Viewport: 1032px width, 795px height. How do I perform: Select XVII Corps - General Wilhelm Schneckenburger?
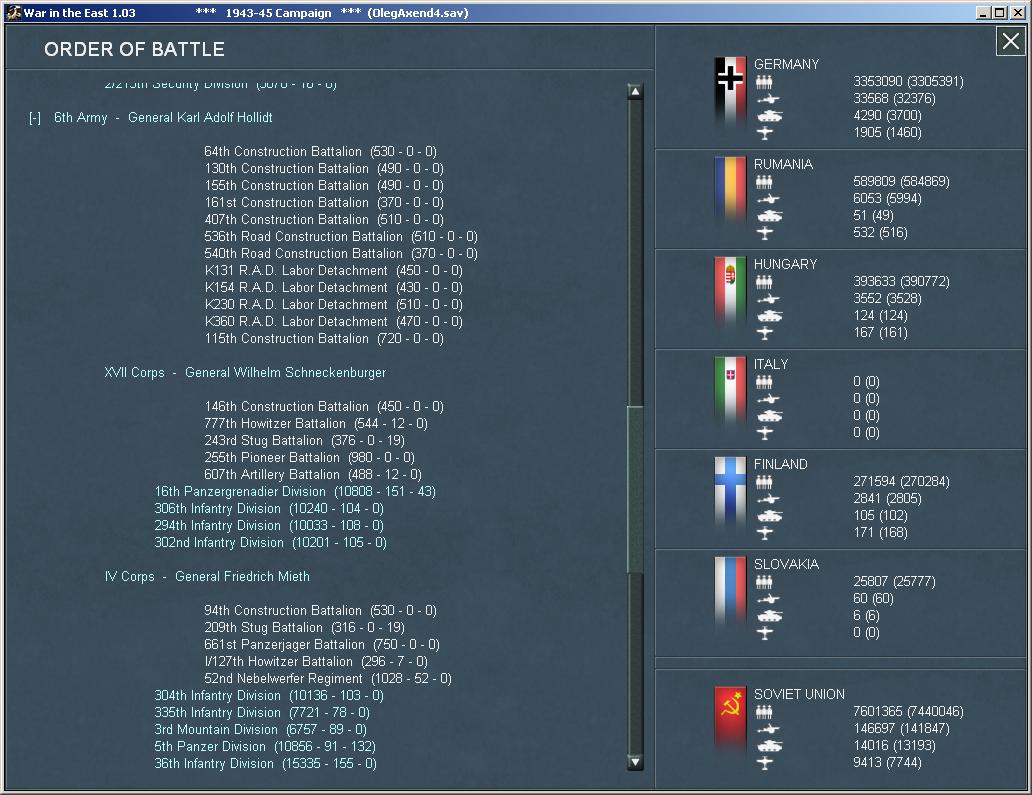pos(245,372)
